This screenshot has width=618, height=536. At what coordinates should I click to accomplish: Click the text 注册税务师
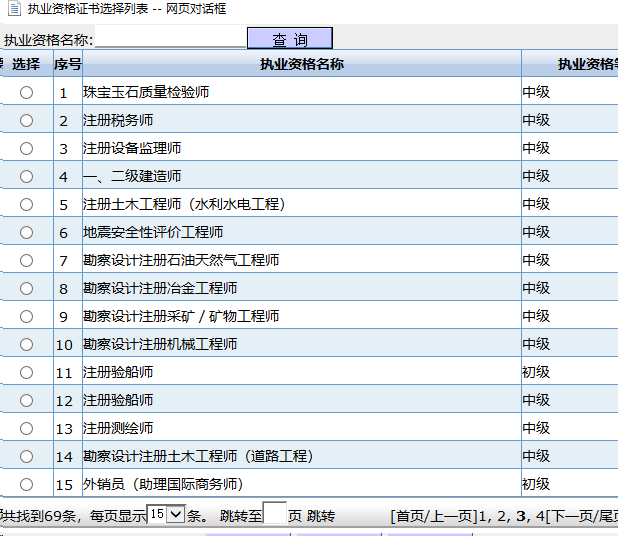coord(118,120)
